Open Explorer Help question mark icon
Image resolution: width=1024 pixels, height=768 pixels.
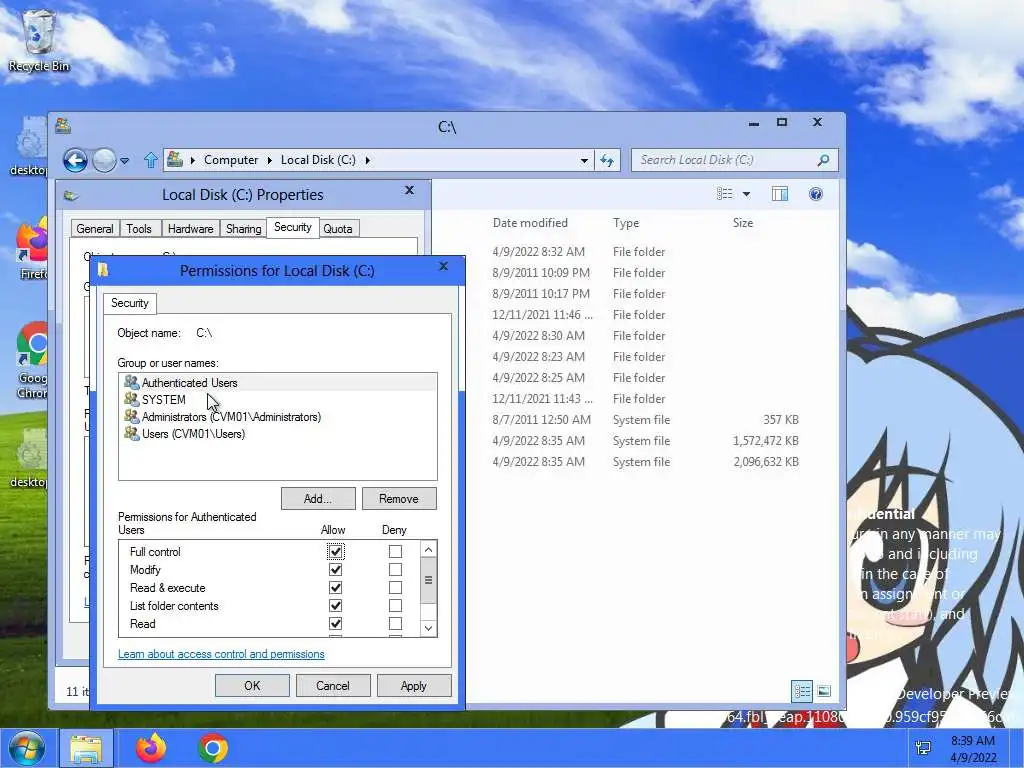point(816,194)
